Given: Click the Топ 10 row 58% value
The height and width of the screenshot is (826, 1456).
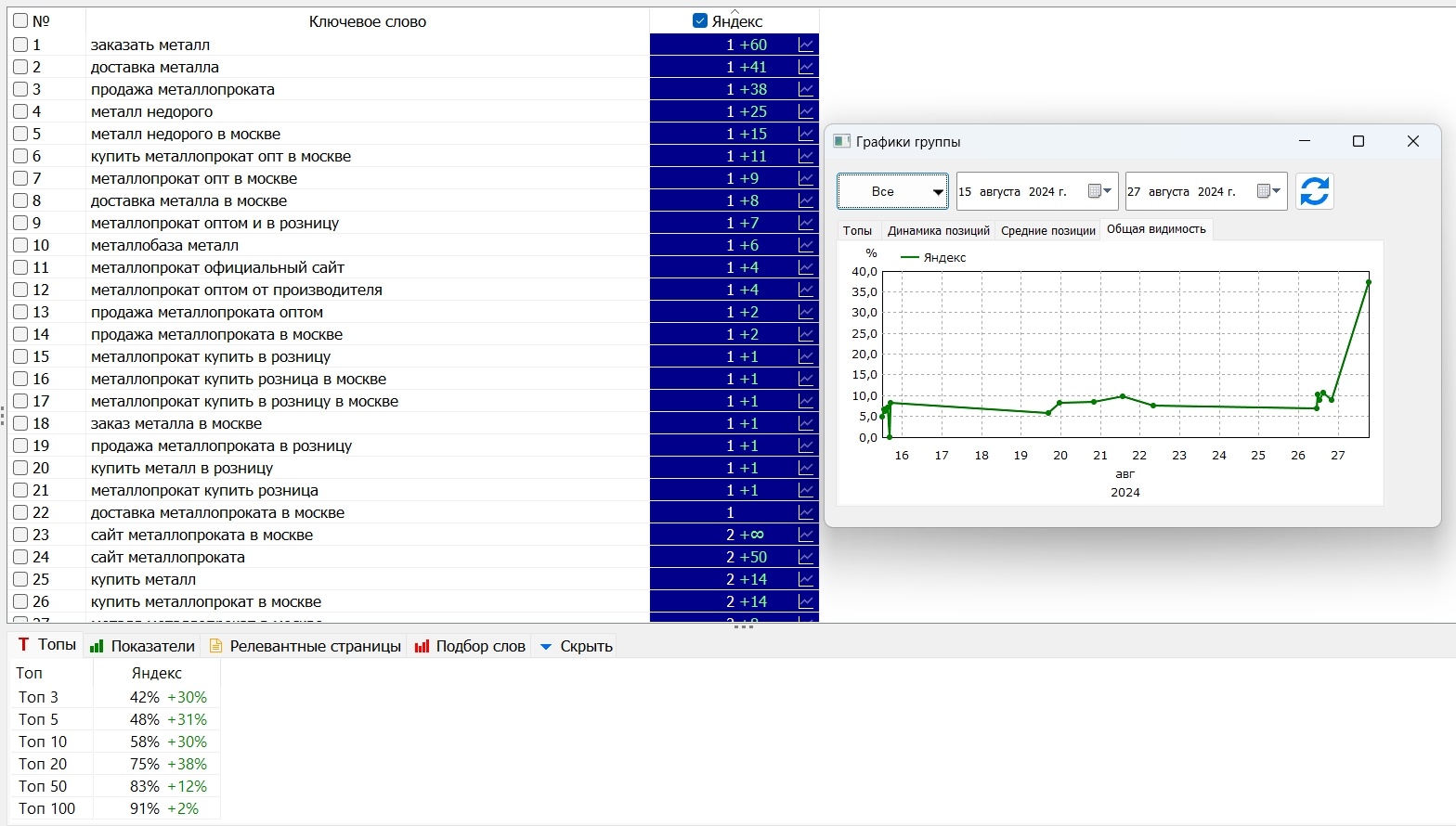Looking at the screenshot, I should tap(145, 742).
